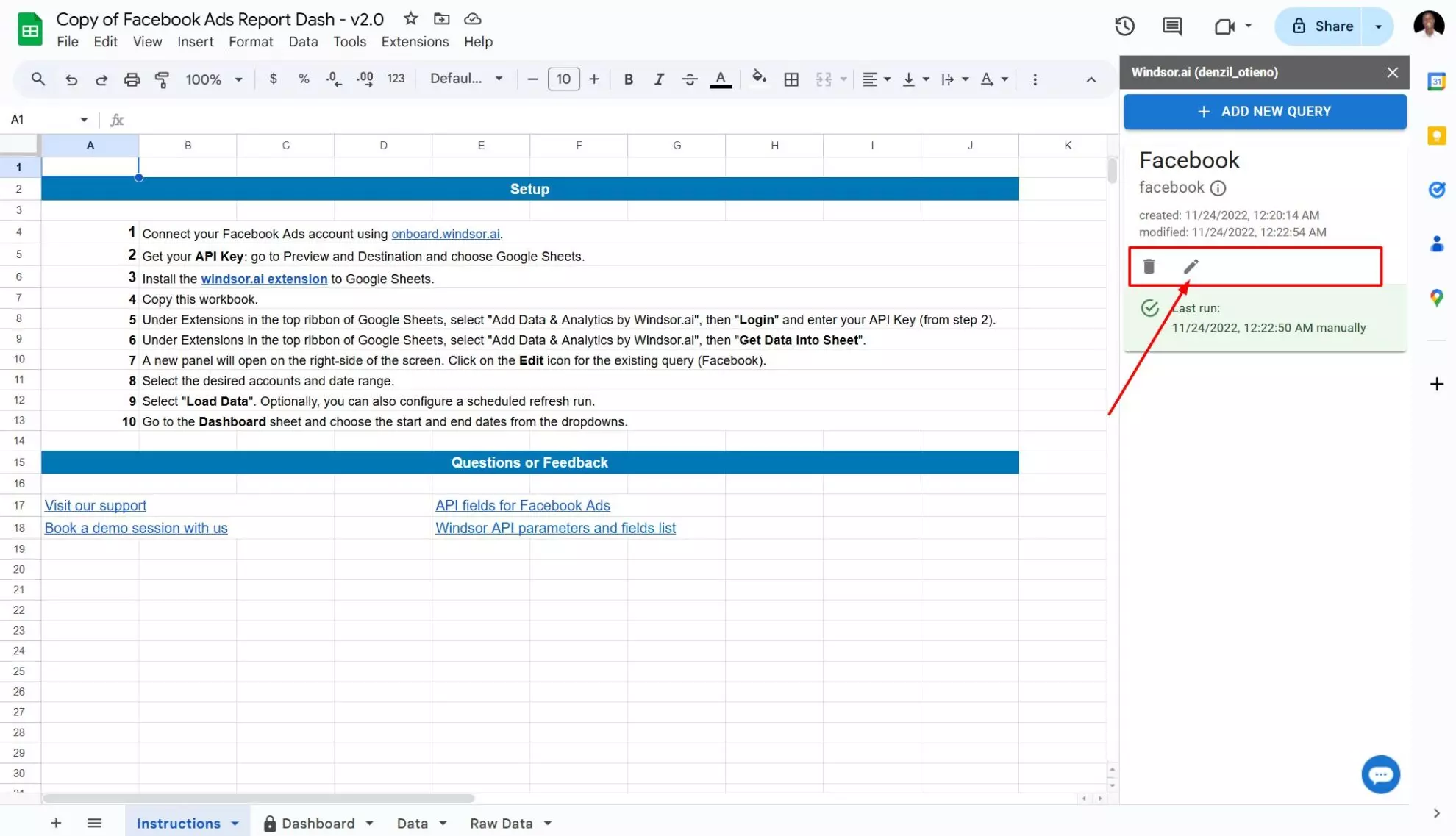Expand the Share button dropdown arrow
1456x836 pixels.
(x=1378, y=26)
